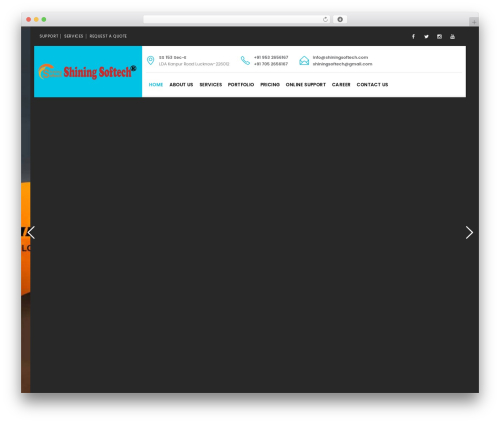Image resolution: width=500 pixels, height=423 pixels.
Task: Open the Twitter social icon
Action: click(426, 36)
